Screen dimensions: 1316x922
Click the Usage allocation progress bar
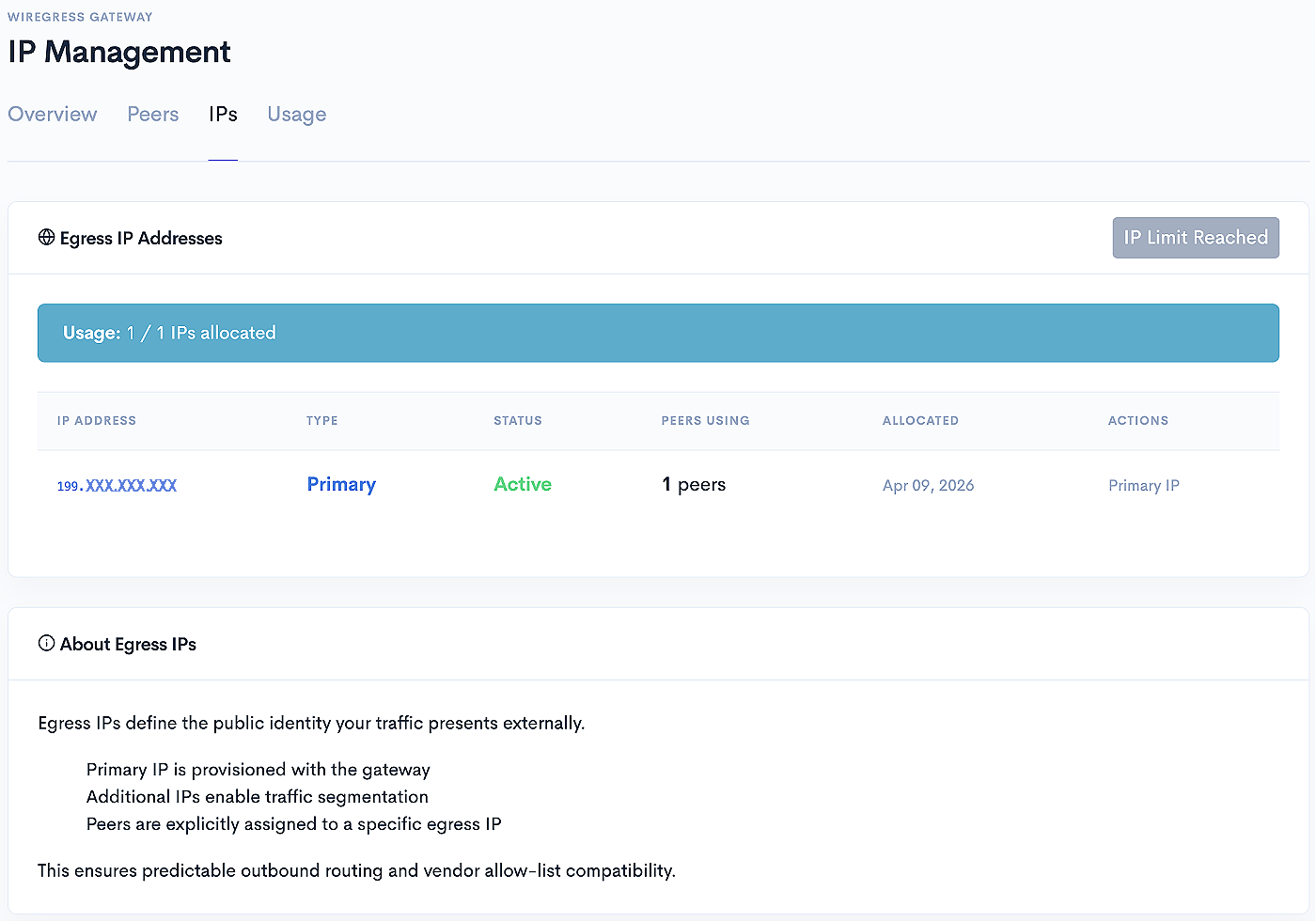click(658, 333)
